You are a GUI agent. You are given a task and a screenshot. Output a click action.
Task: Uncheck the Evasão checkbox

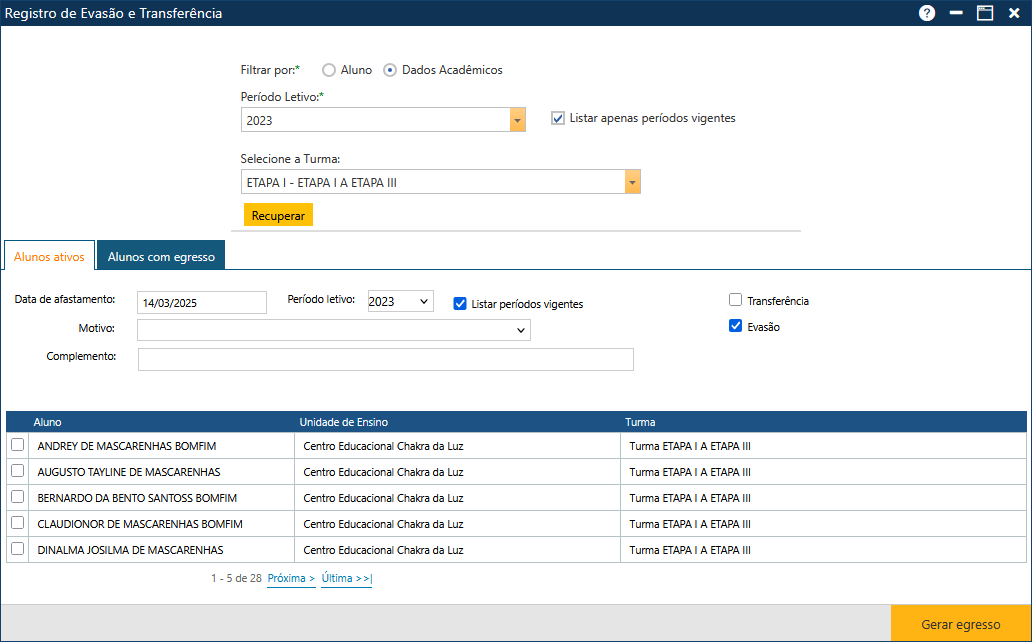pyautogui.click(x=736, y=325)
